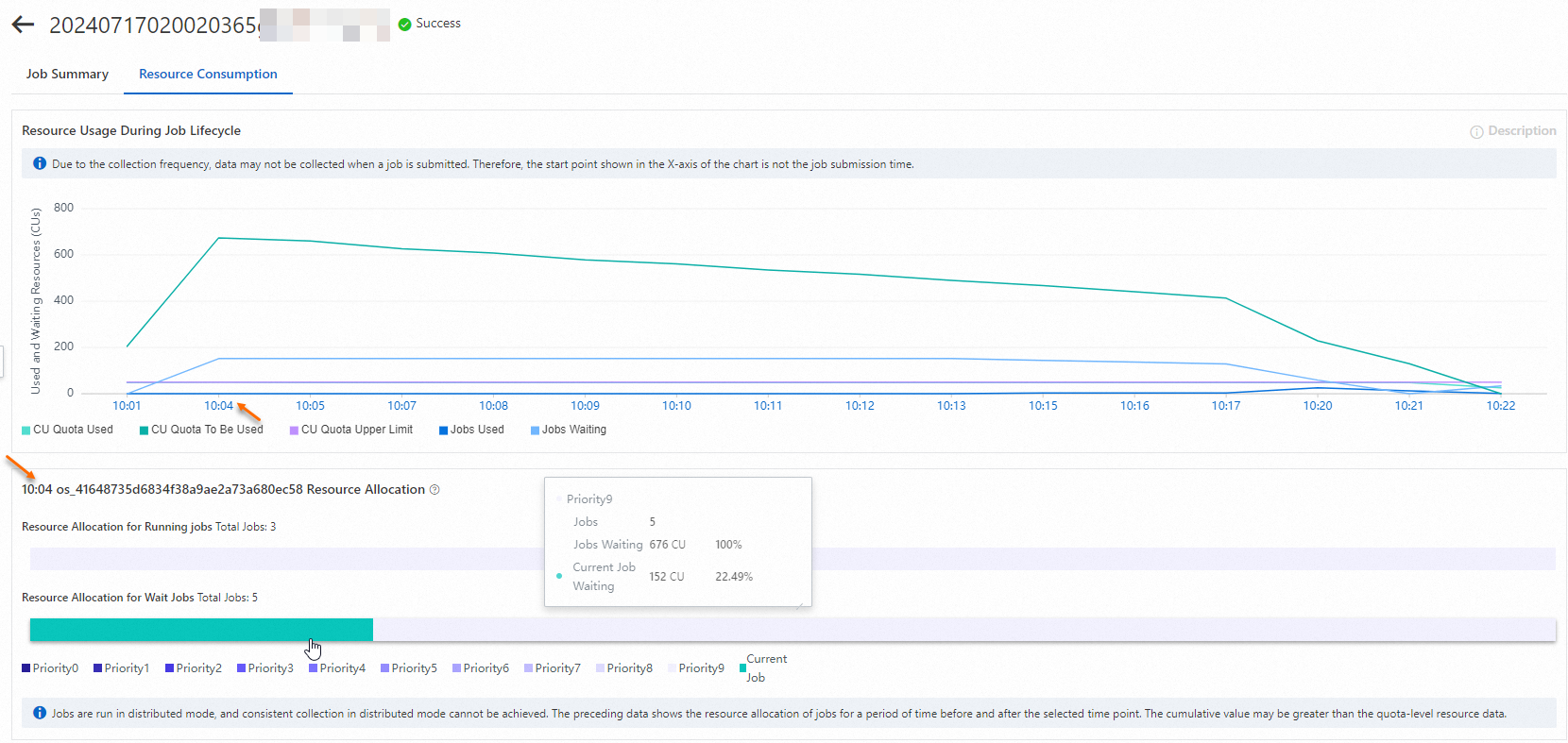Toggle Priority6 legend entry
1568x743 pixels.
pyautogui.click(x=481, y=668)
